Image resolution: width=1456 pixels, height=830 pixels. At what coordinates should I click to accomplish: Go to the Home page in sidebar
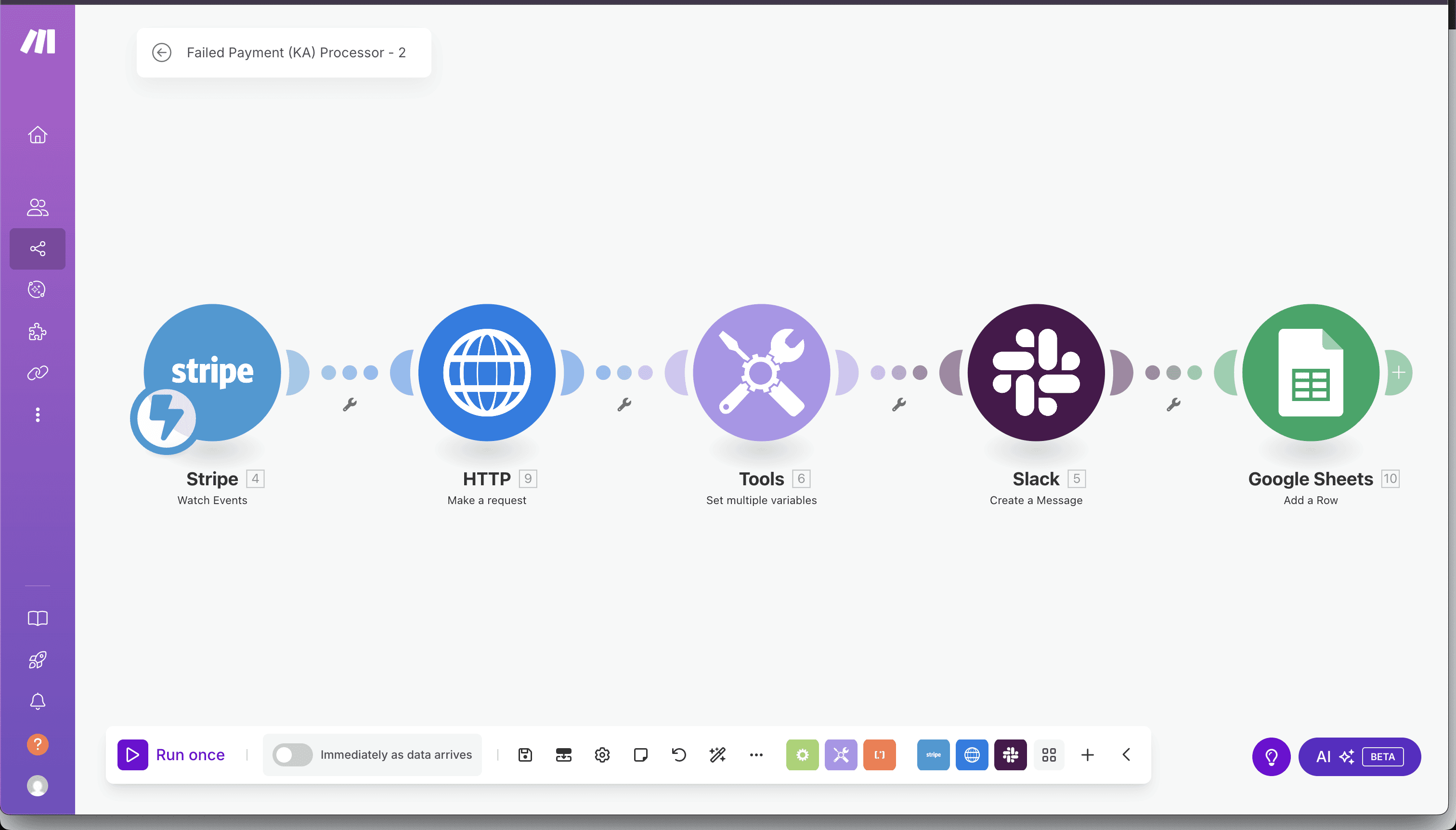click(x=38, y=135)
